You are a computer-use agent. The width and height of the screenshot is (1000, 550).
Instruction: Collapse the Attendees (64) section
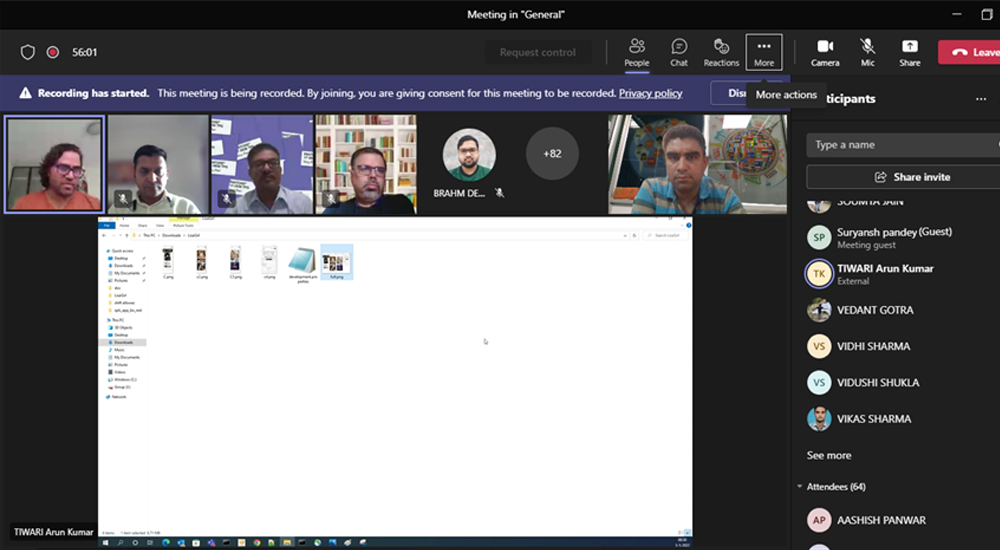pos(799,487)
